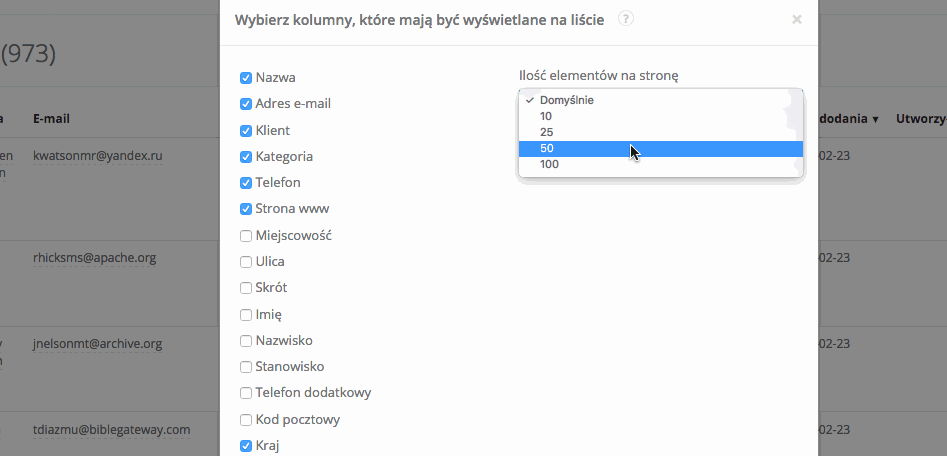This screenshot has width=947, height=456.
Task: Toggle the Klient checkbox
Action: coord(246,131)
